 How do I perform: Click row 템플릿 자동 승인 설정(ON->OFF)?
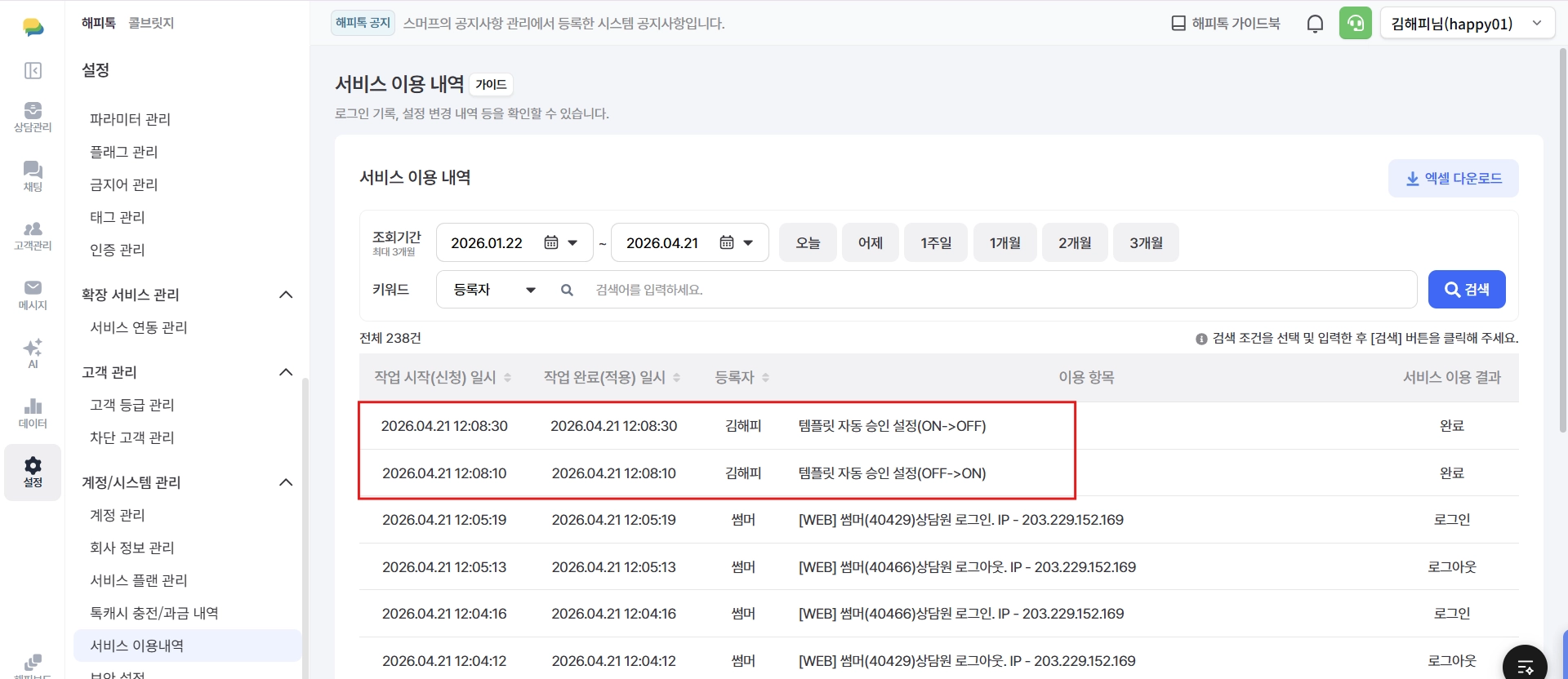938,426
